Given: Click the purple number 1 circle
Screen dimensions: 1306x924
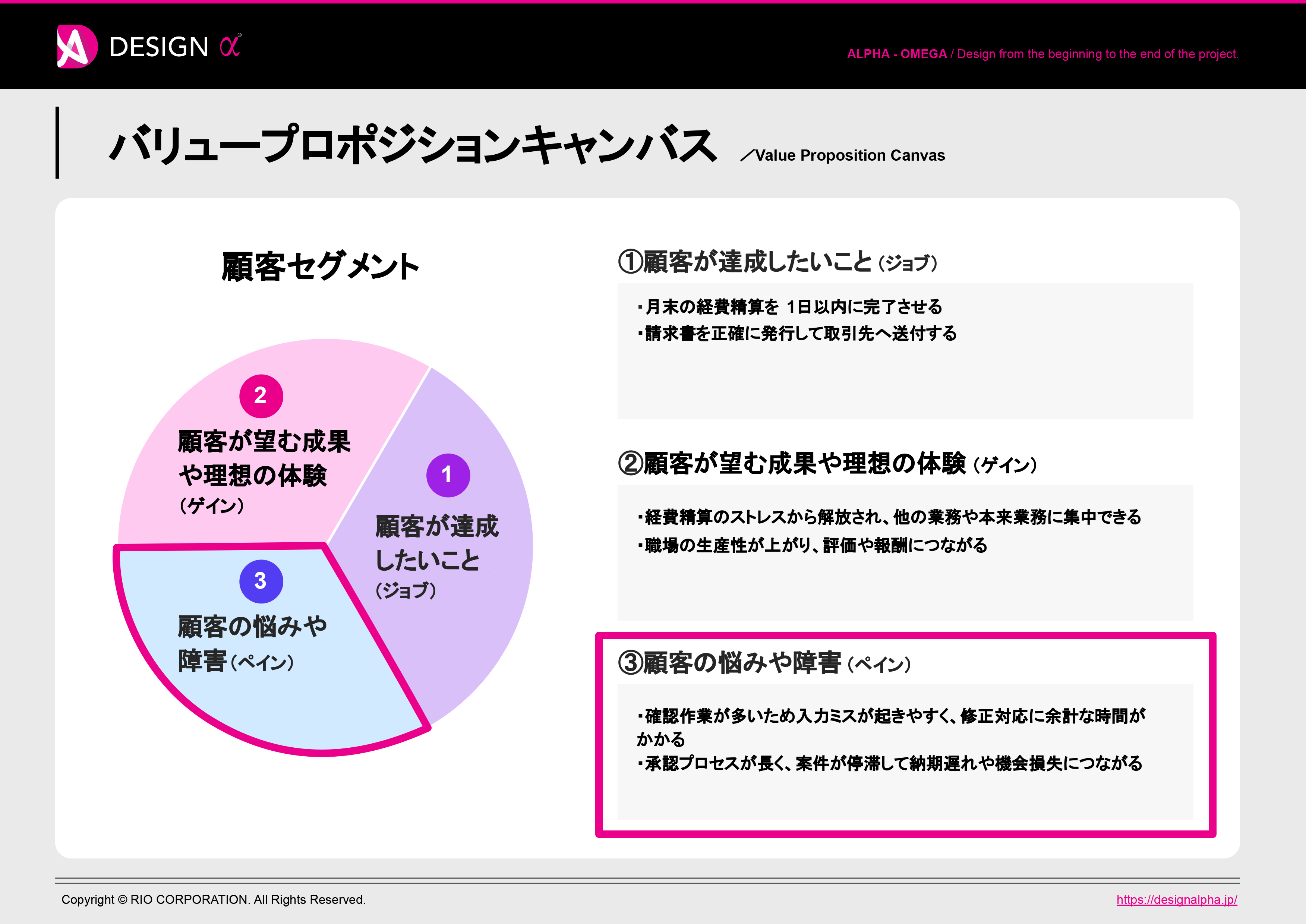Looking at the screenshot, I should tap(448, 475).
